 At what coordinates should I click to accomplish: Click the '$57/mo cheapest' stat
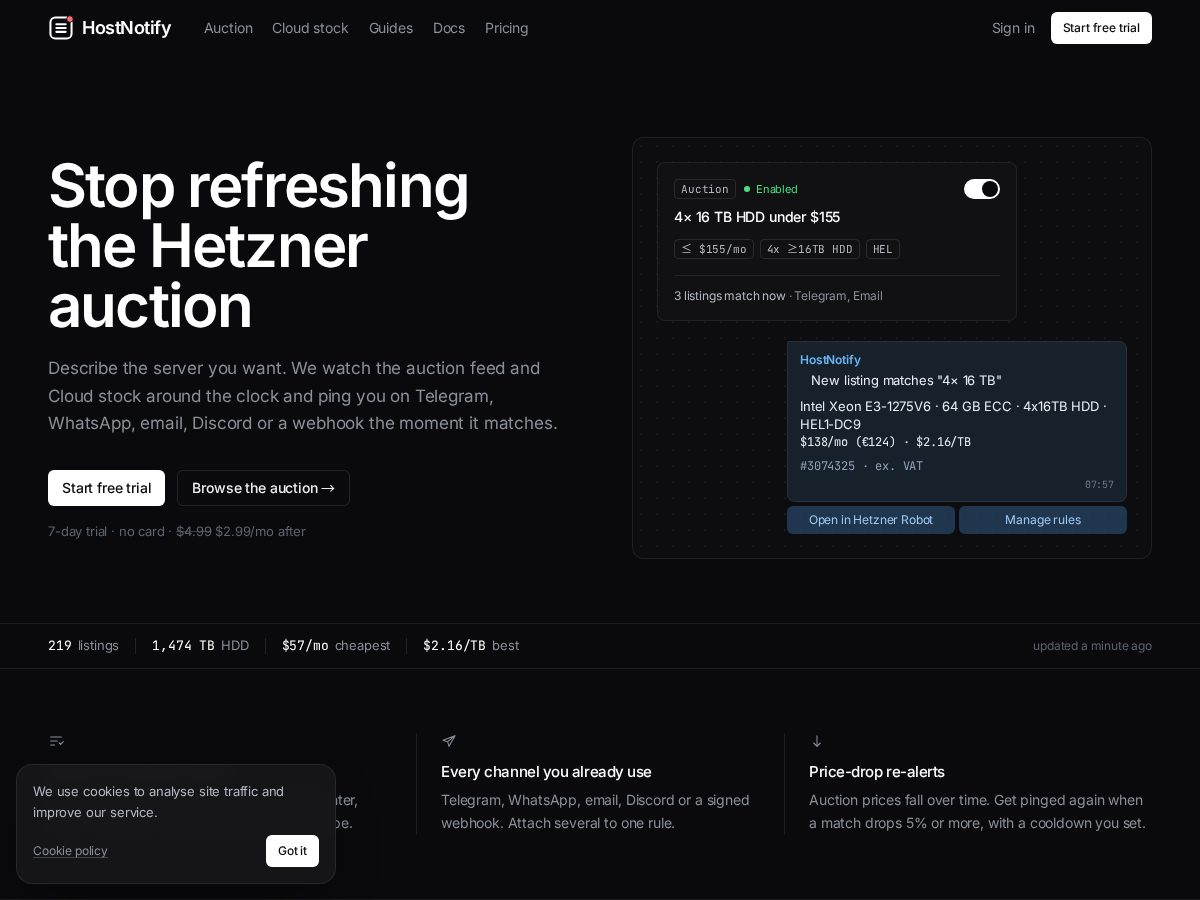336,646
